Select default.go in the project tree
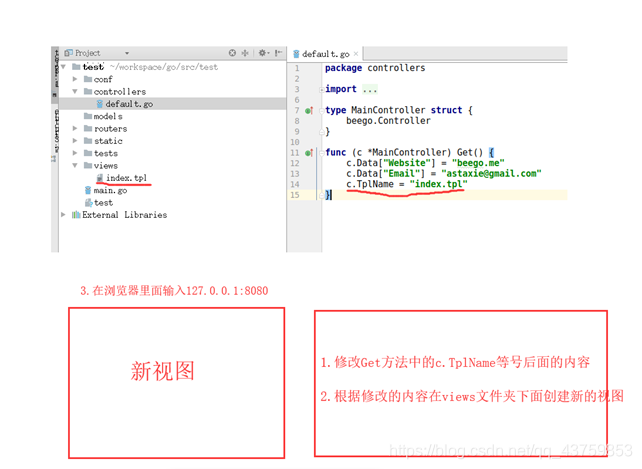Viewport: 642px width, 469px height. [x=173, y=104]
